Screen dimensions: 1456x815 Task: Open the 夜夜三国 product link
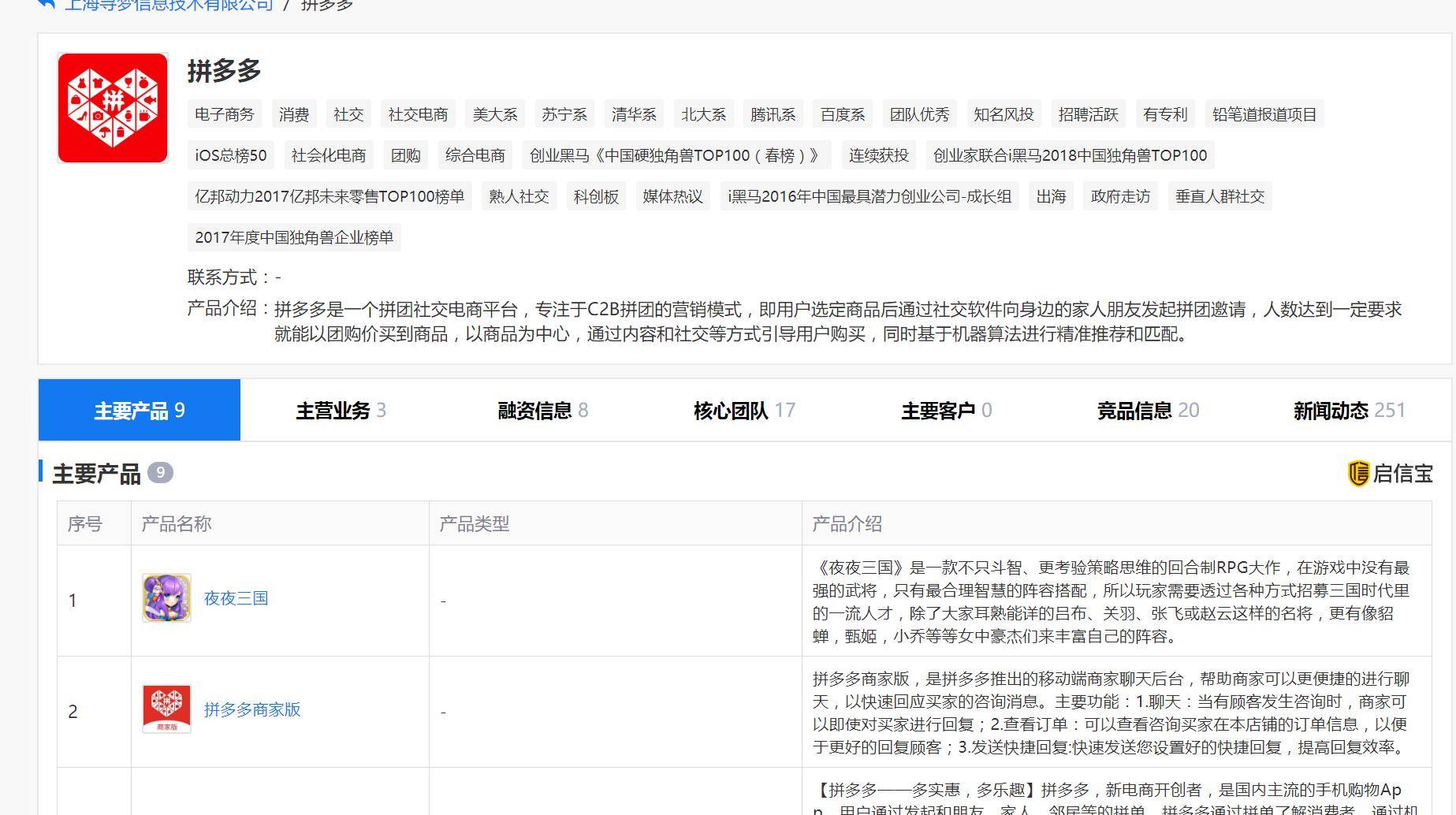pyautogui.click(x=236, y=598)
